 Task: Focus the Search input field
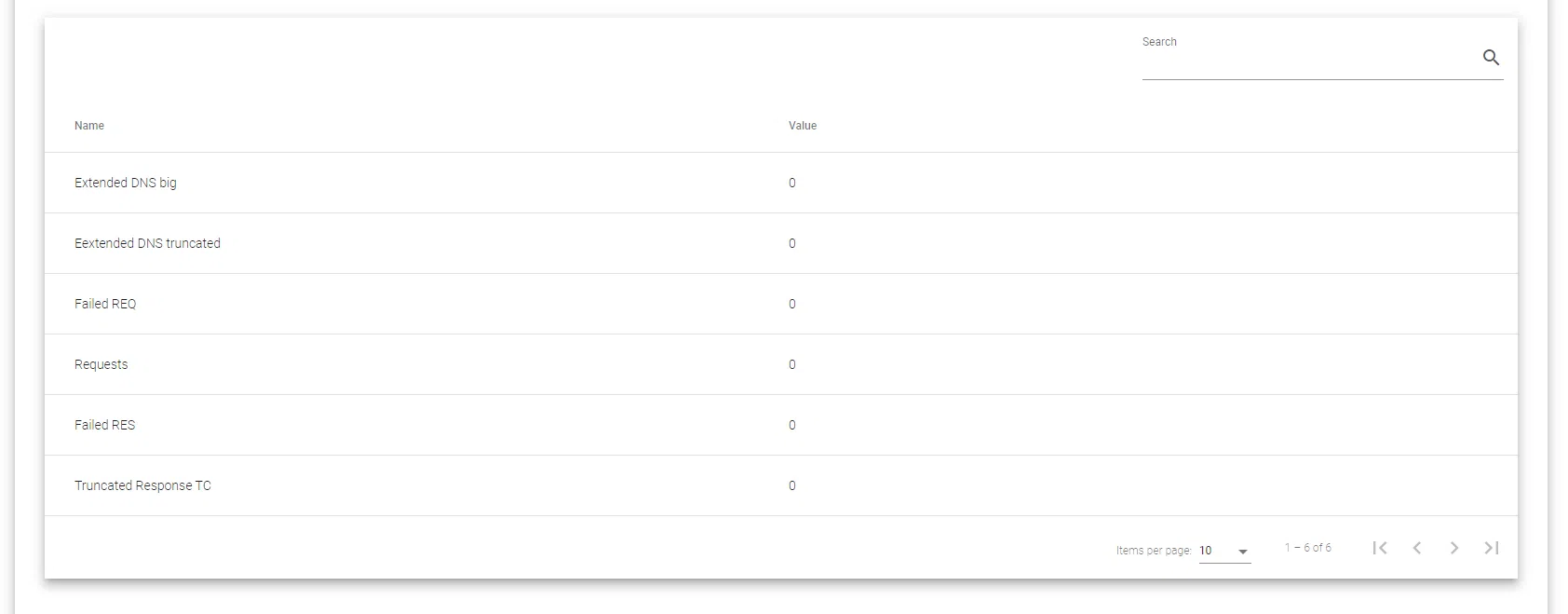1308,62
